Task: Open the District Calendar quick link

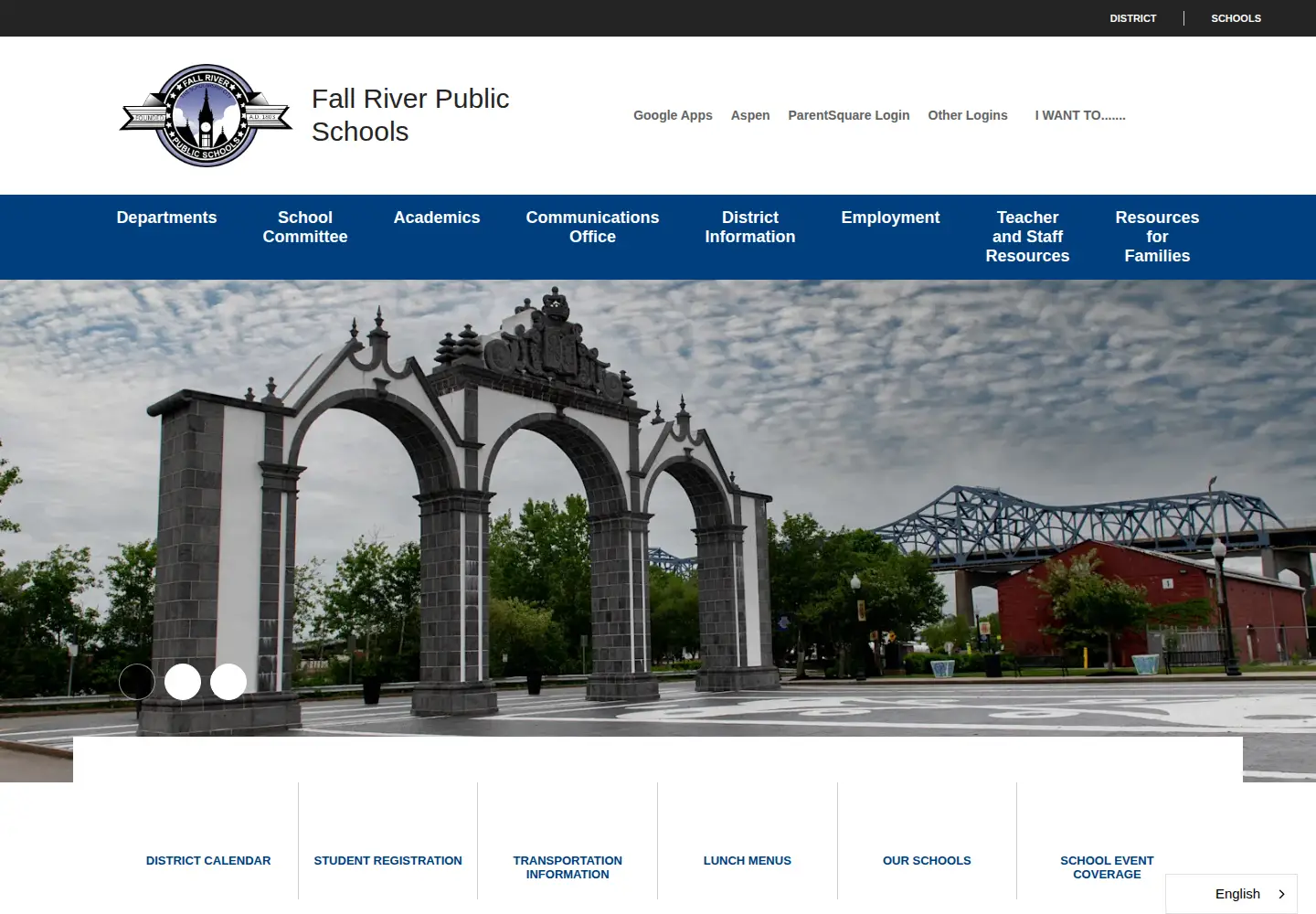Action: pos(208,860)
